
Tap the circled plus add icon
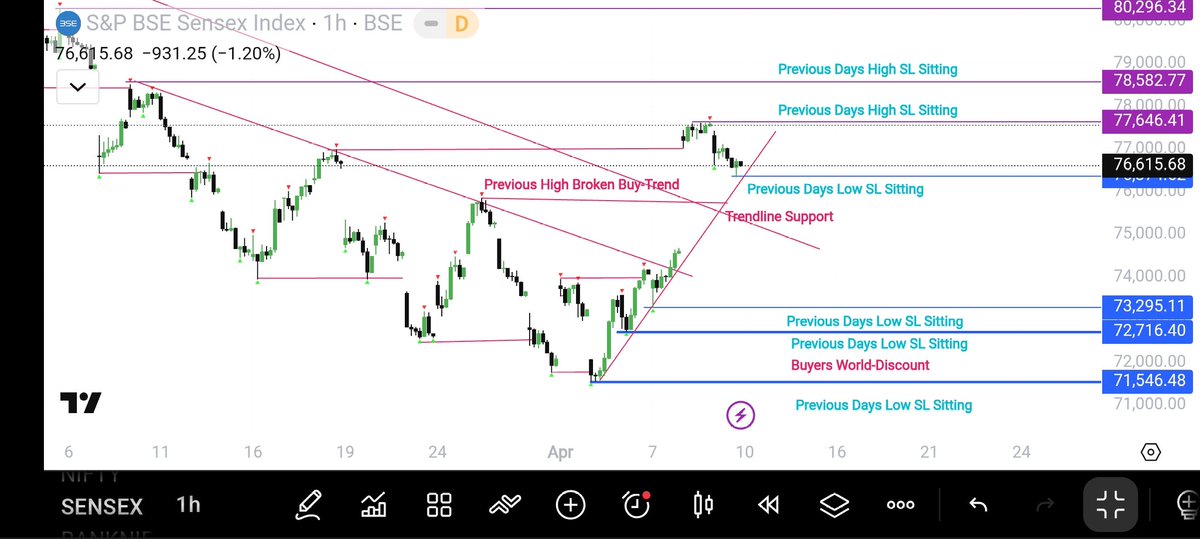570,504
